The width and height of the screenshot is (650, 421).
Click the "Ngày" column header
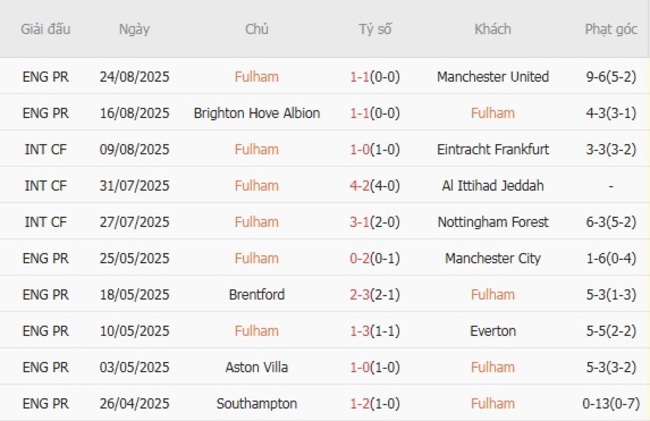134,29
